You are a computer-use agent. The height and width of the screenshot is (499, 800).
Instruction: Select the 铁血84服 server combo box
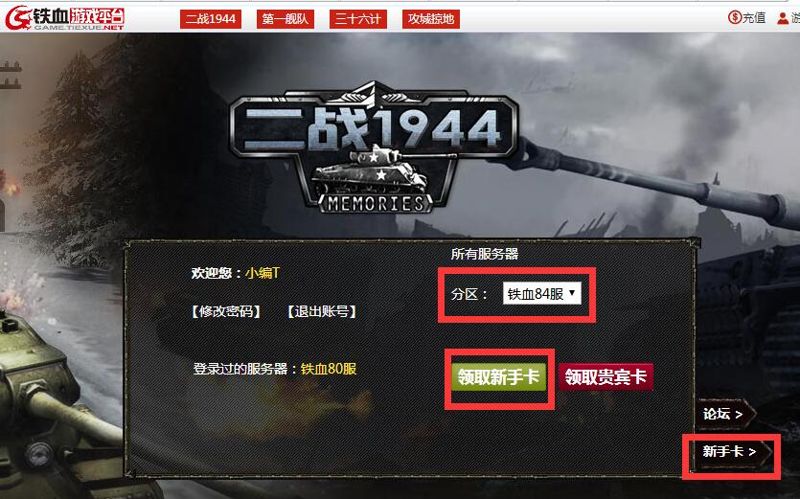tap(542, 293)
